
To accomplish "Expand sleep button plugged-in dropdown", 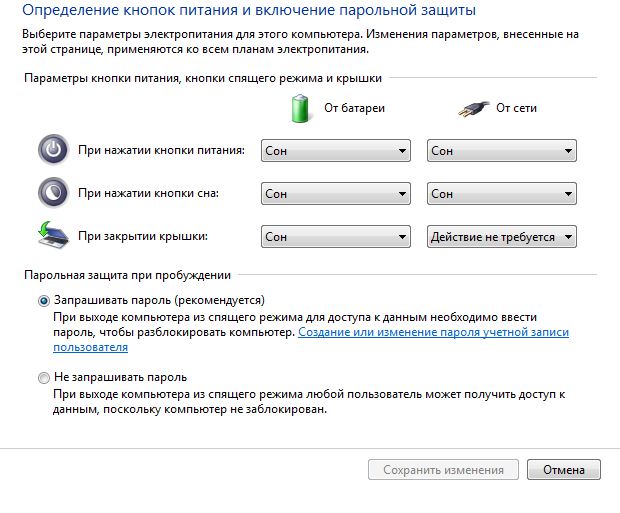I will tap(501, 193).
